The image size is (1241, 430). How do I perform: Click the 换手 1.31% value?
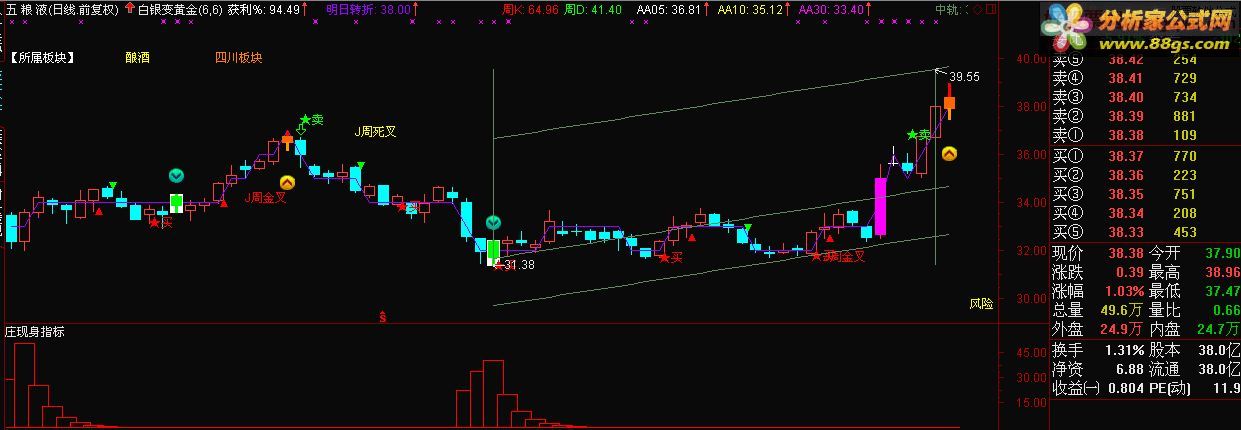tap(1123, 350)
